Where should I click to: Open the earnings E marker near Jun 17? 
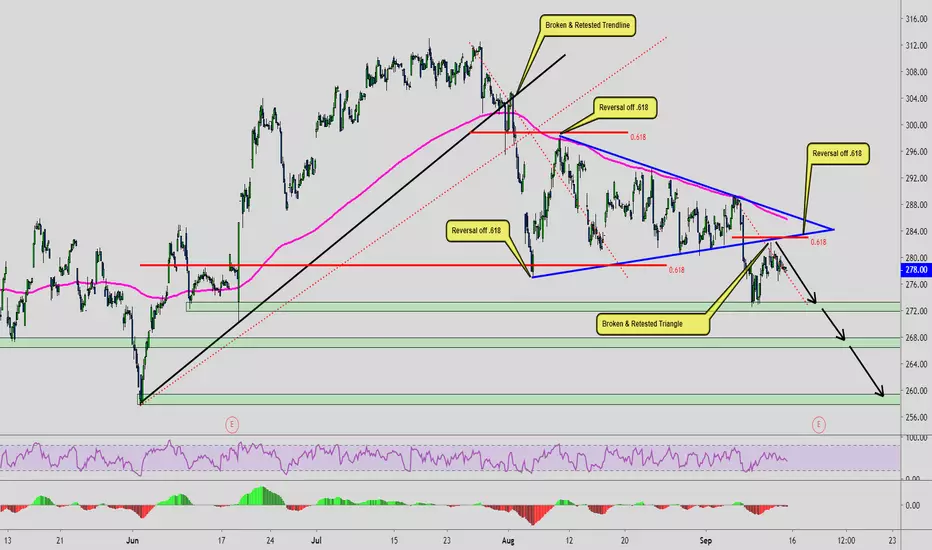point(232,425)
